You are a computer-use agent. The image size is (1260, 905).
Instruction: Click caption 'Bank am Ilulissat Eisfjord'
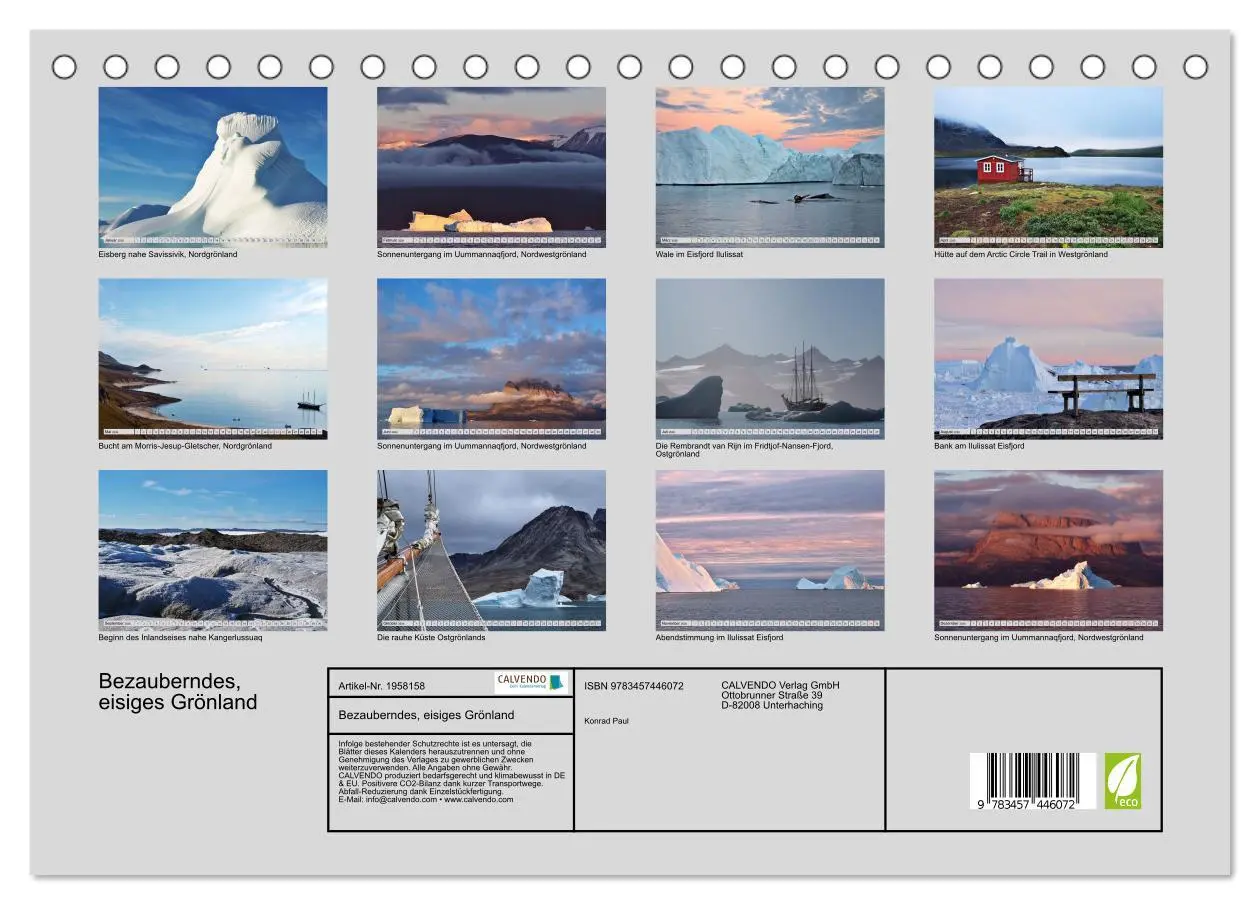(979, 446)
